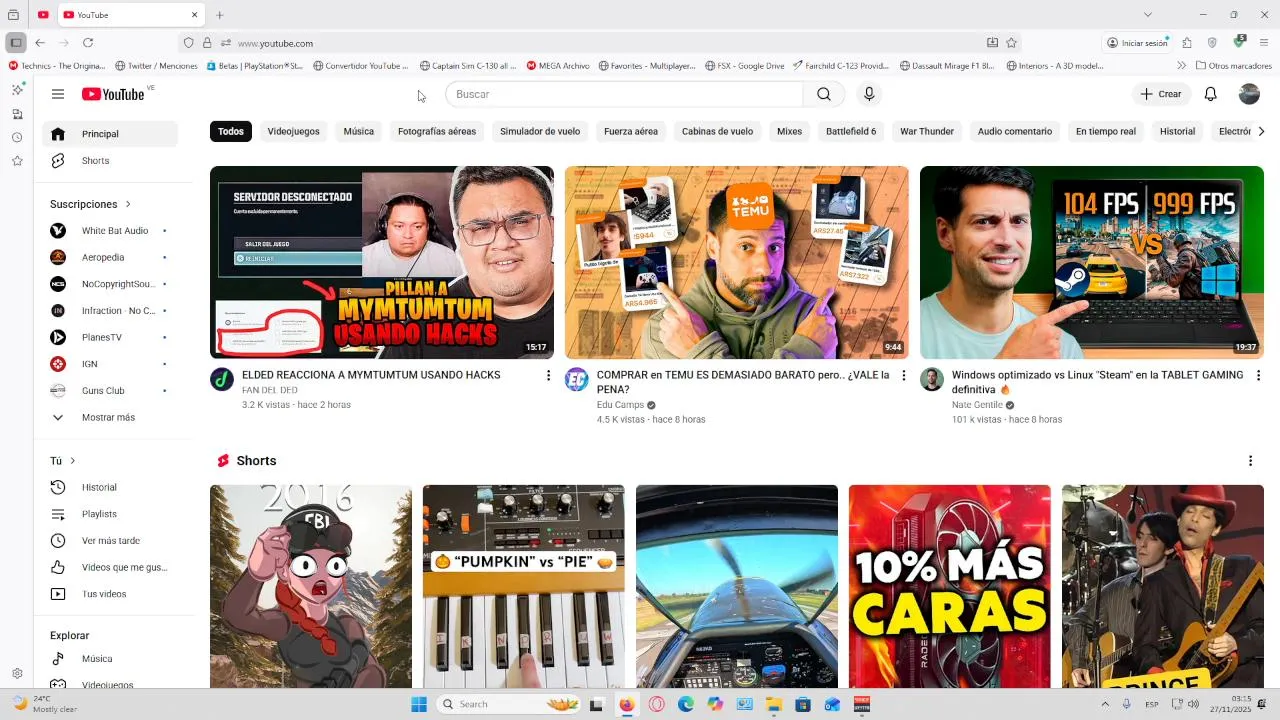
Task: Click the magnifier search button
Action: click(823, 94)
